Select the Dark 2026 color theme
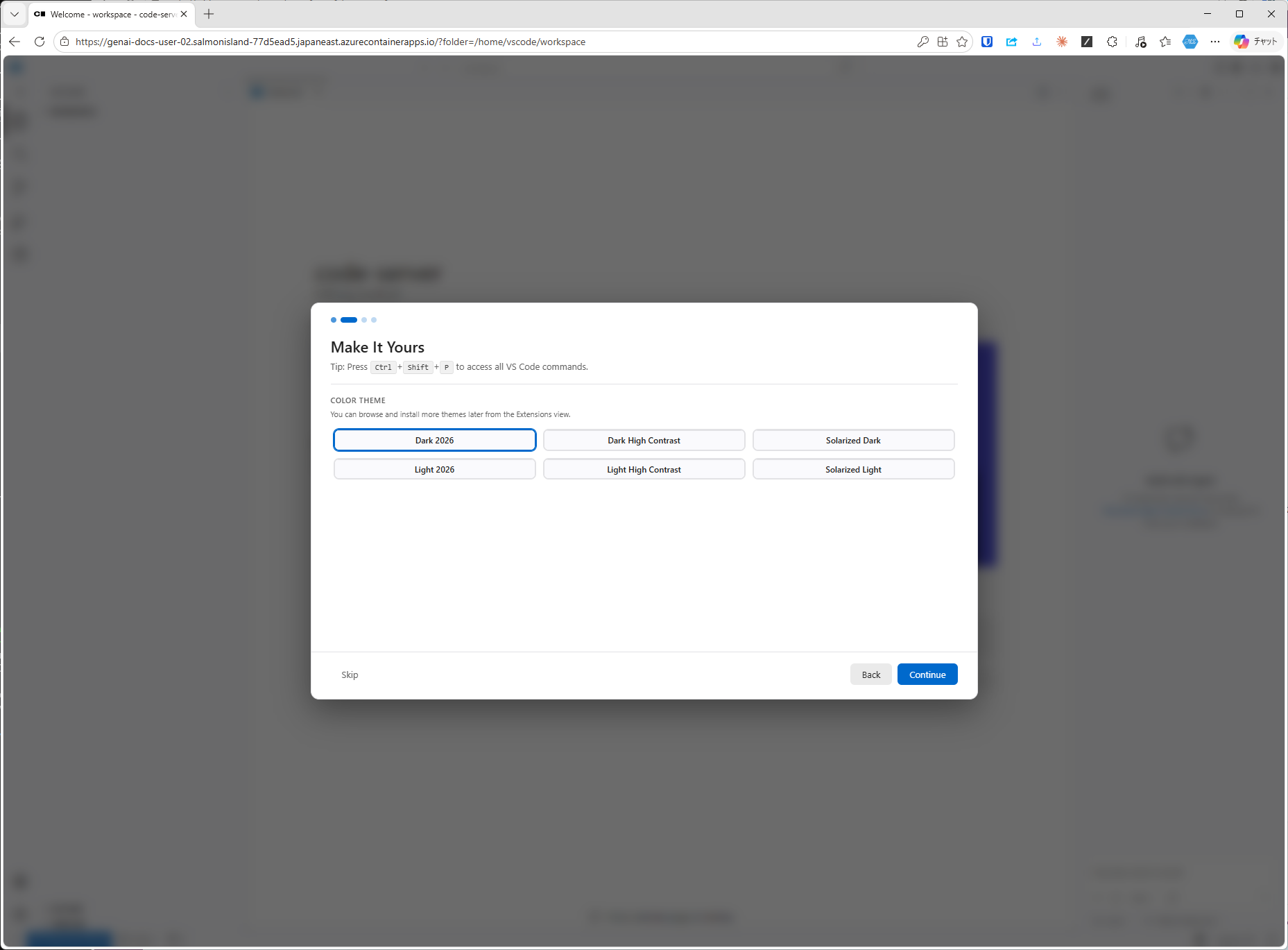 coord(434,440)
